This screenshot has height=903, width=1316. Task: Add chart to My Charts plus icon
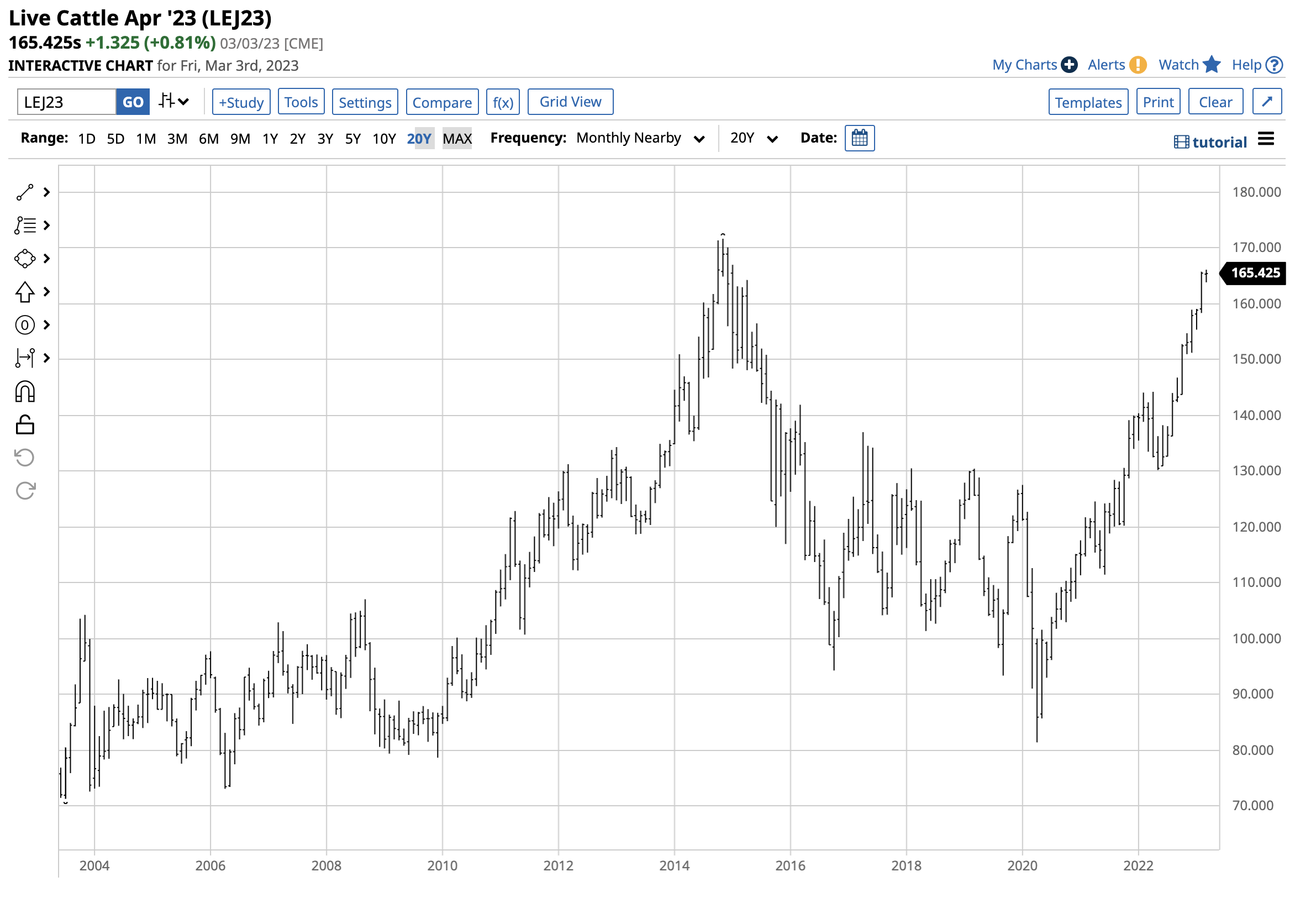[1069, 65]
